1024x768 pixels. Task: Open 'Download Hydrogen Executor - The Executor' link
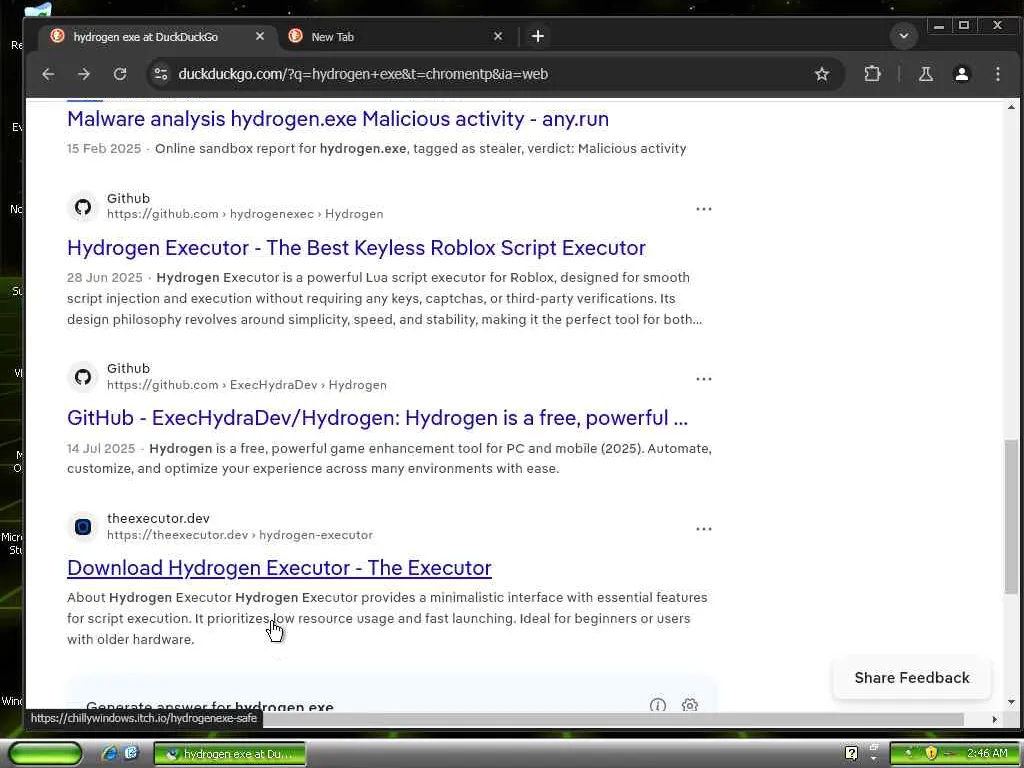[279, 568]
